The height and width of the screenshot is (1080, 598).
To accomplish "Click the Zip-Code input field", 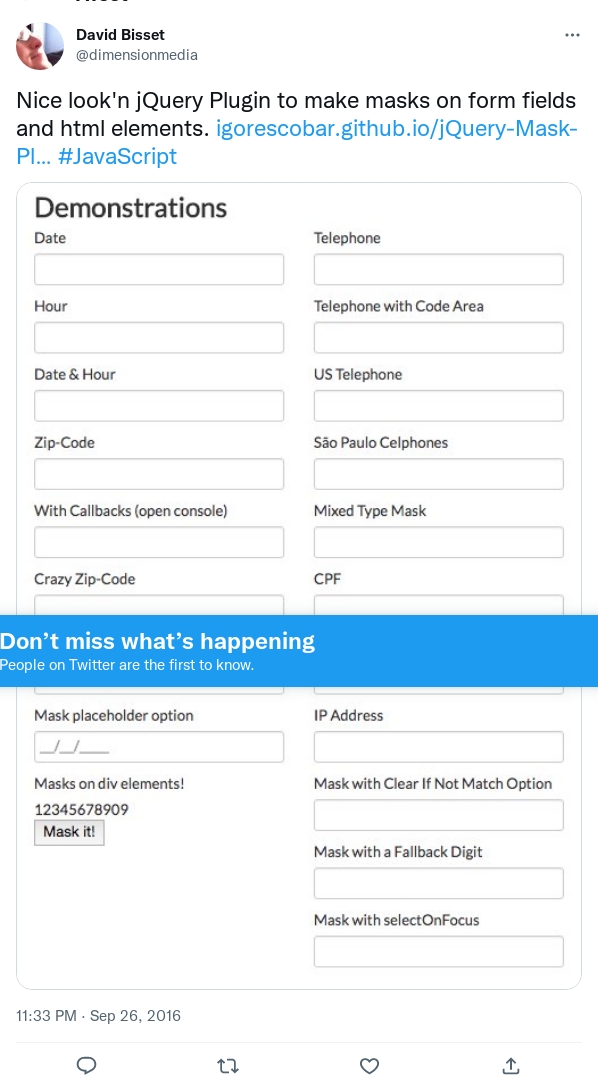I will tap(159, 474).
